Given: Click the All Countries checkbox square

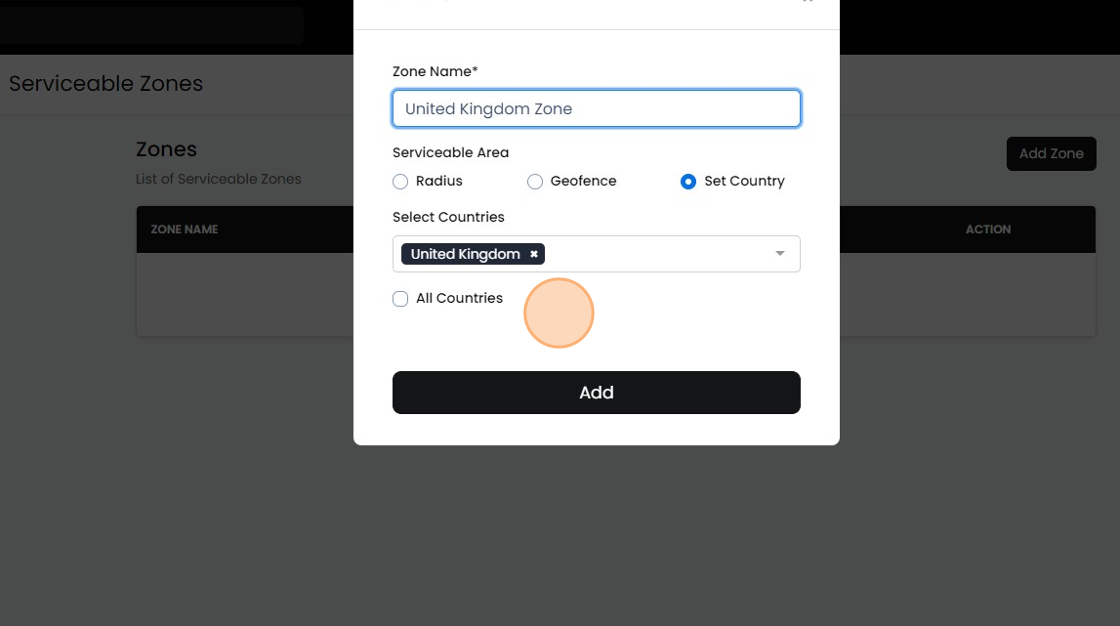Looking at the screenshot, I should [400, 298].
